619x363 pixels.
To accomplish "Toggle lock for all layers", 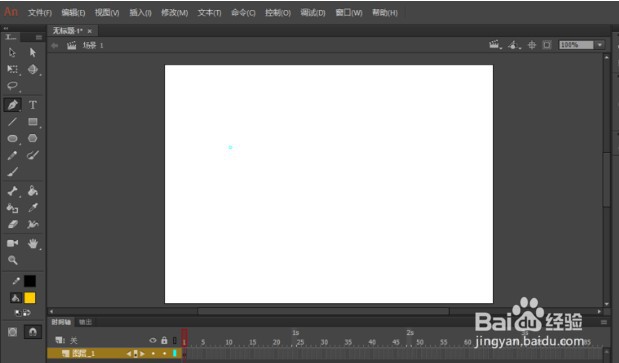I will 164,340.
